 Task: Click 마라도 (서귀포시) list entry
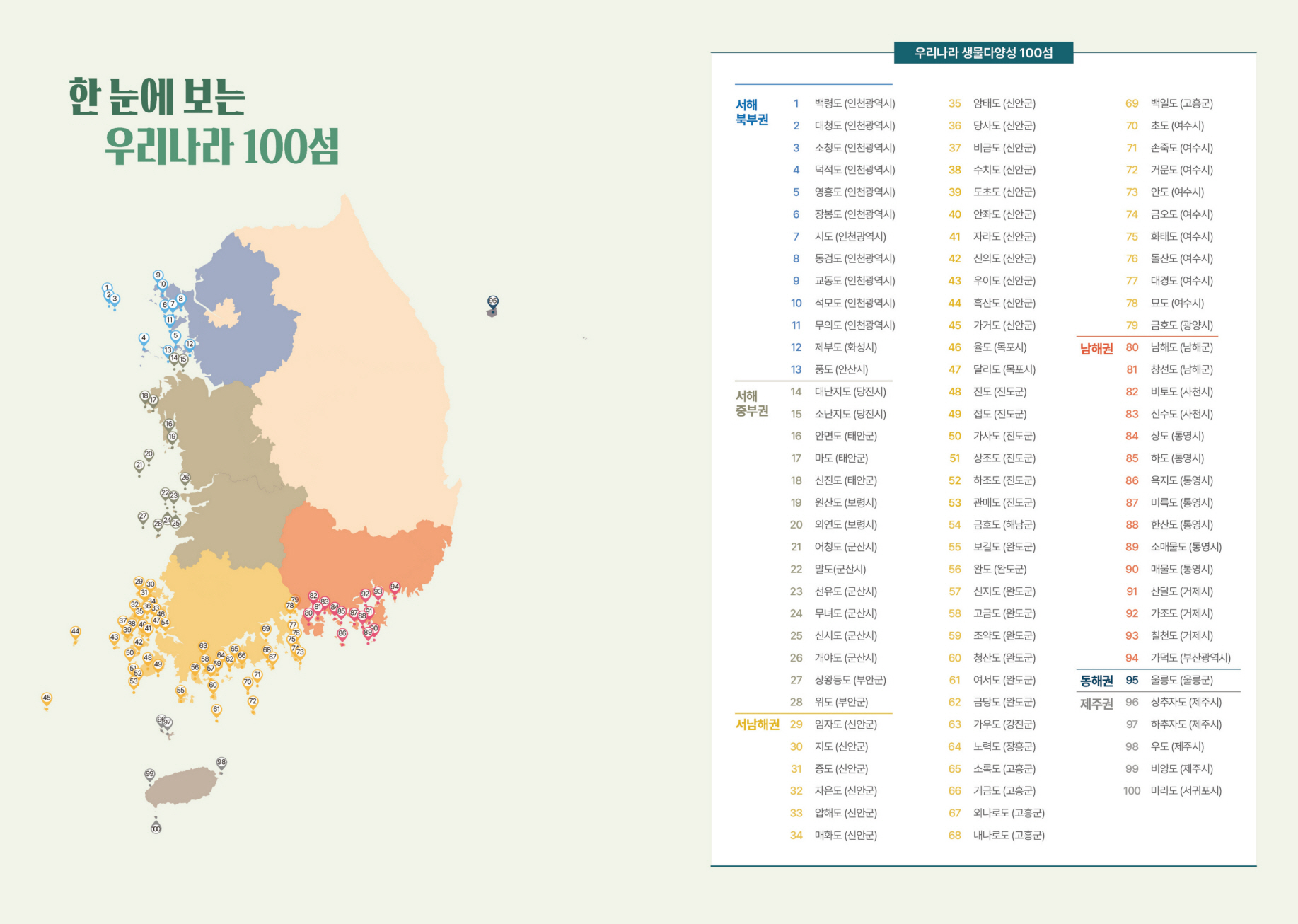tap(1186, 791)
